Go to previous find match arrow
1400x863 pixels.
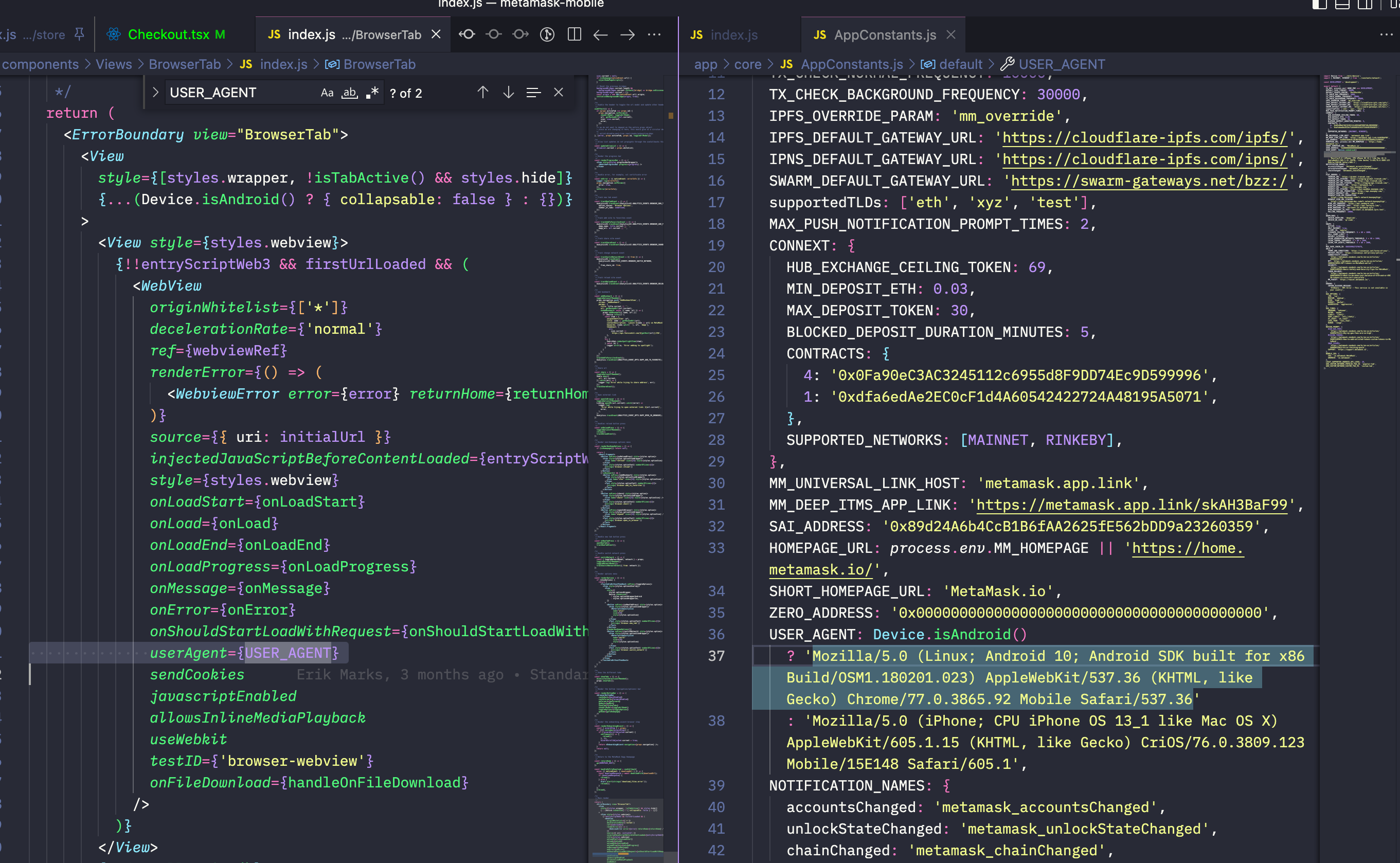483,93
